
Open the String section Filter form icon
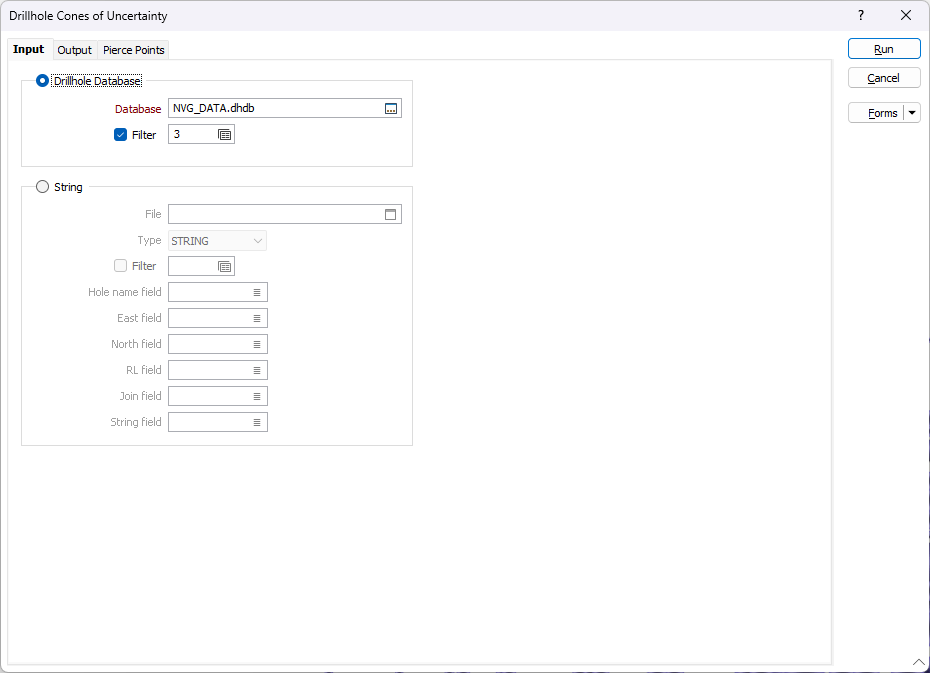coord(225,266)
